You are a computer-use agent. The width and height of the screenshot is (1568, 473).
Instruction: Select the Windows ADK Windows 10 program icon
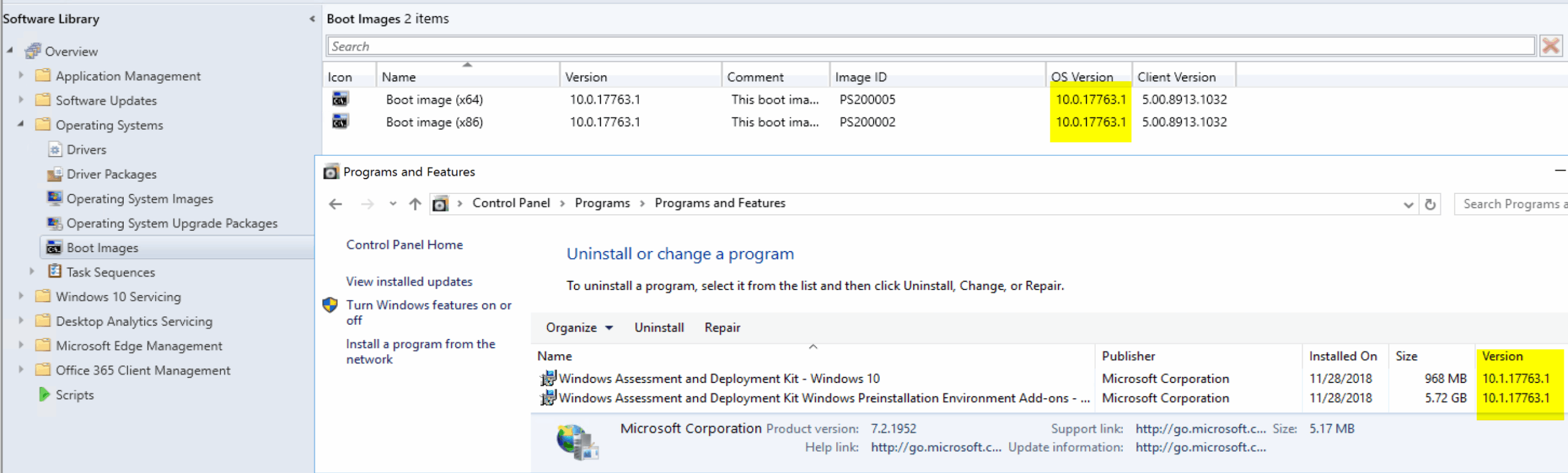[x=548, y=378]
